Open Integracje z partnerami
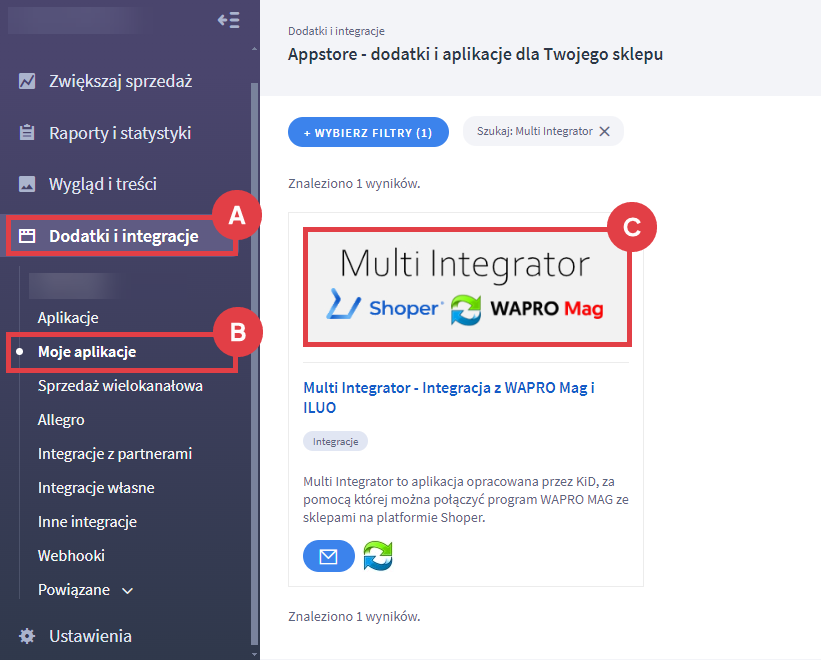 [115, 454]
